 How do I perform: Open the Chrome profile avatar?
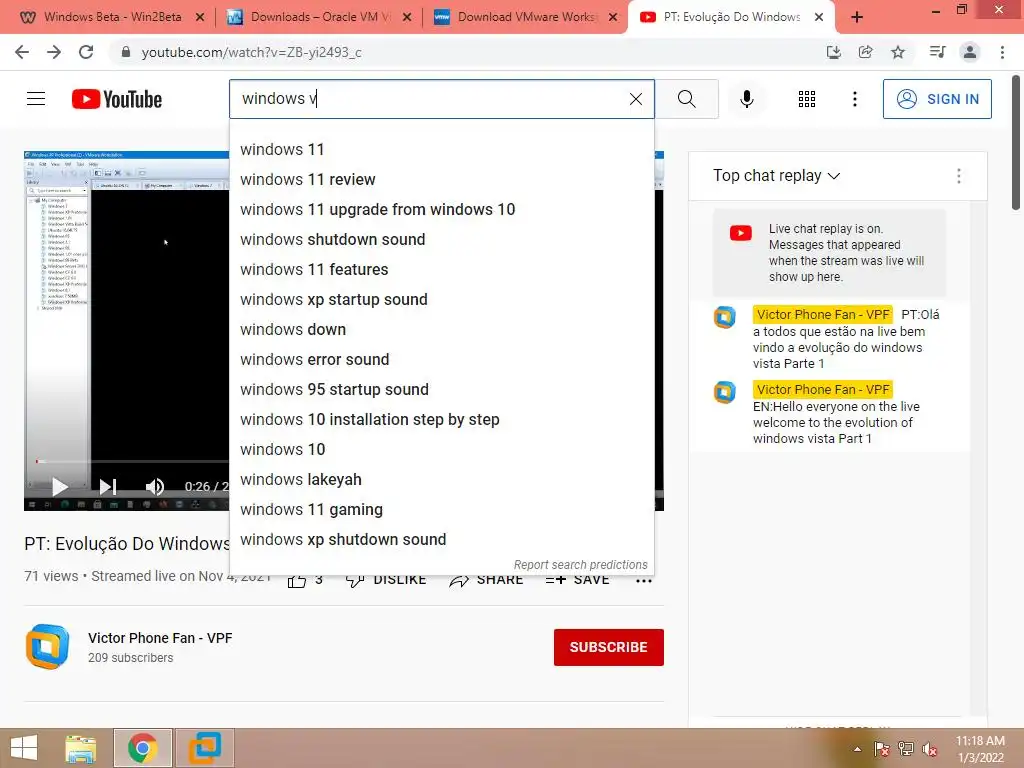point(970,52)
